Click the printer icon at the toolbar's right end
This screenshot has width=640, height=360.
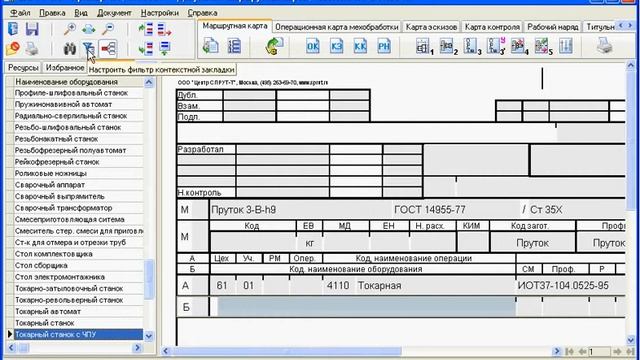point(604,46)
